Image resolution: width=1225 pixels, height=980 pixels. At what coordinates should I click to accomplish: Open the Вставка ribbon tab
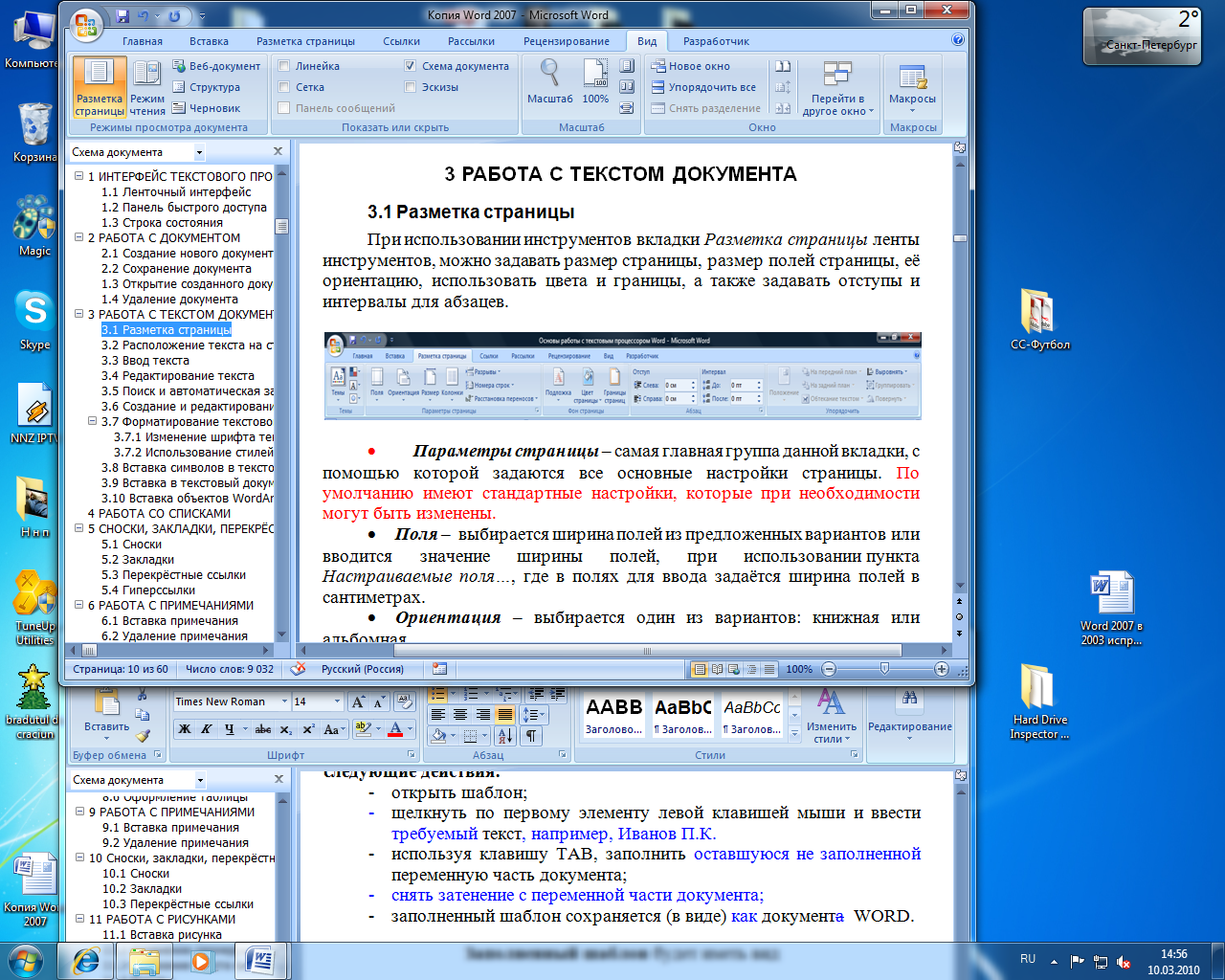pyautogui.click(x=209, y=41)
